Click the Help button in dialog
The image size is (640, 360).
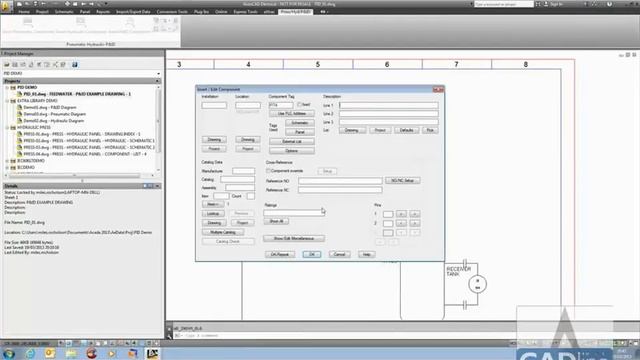367,254
